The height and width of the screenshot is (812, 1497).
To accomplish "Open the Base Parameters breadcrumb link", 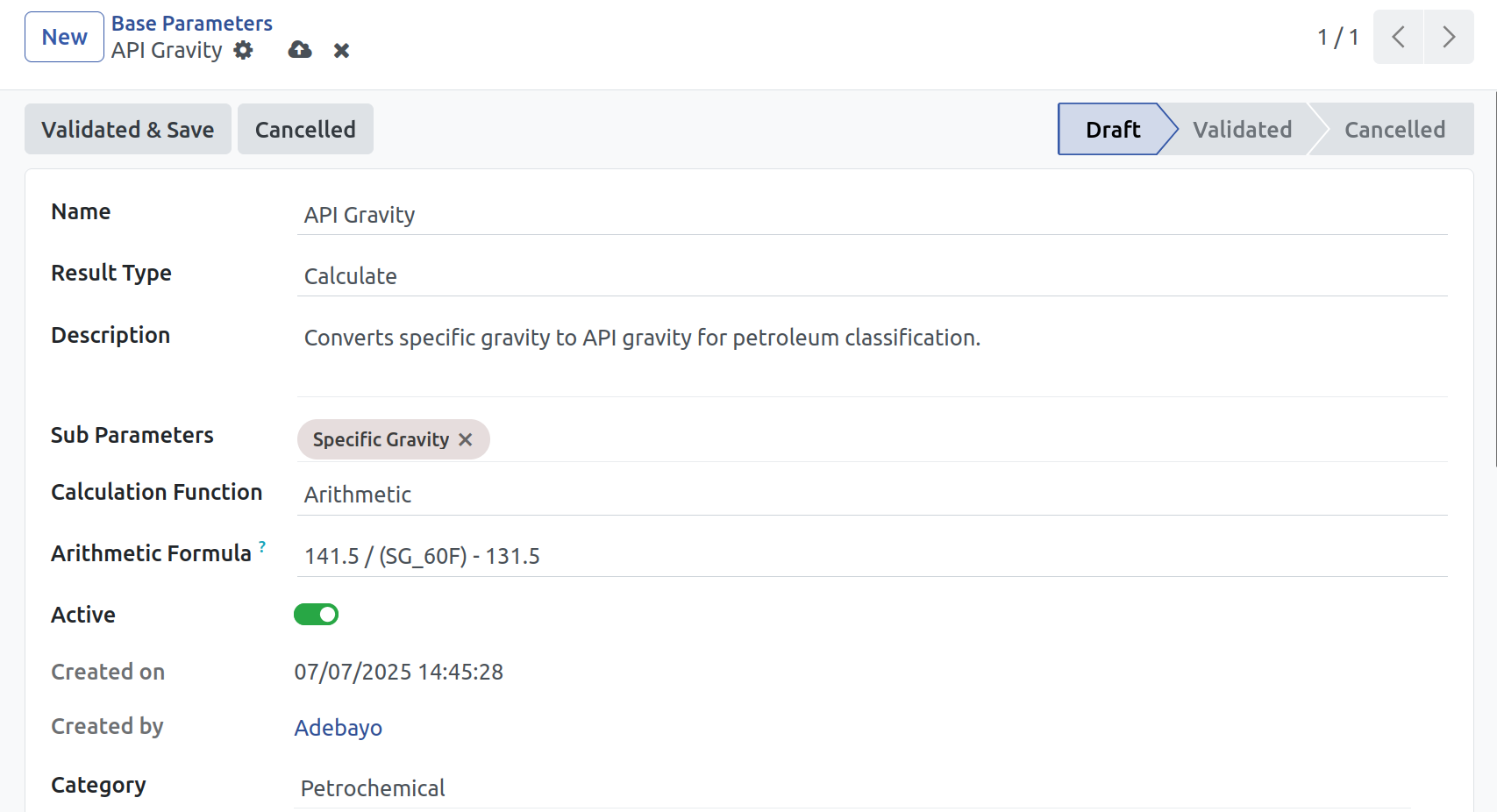I will [x=191, y=24].
